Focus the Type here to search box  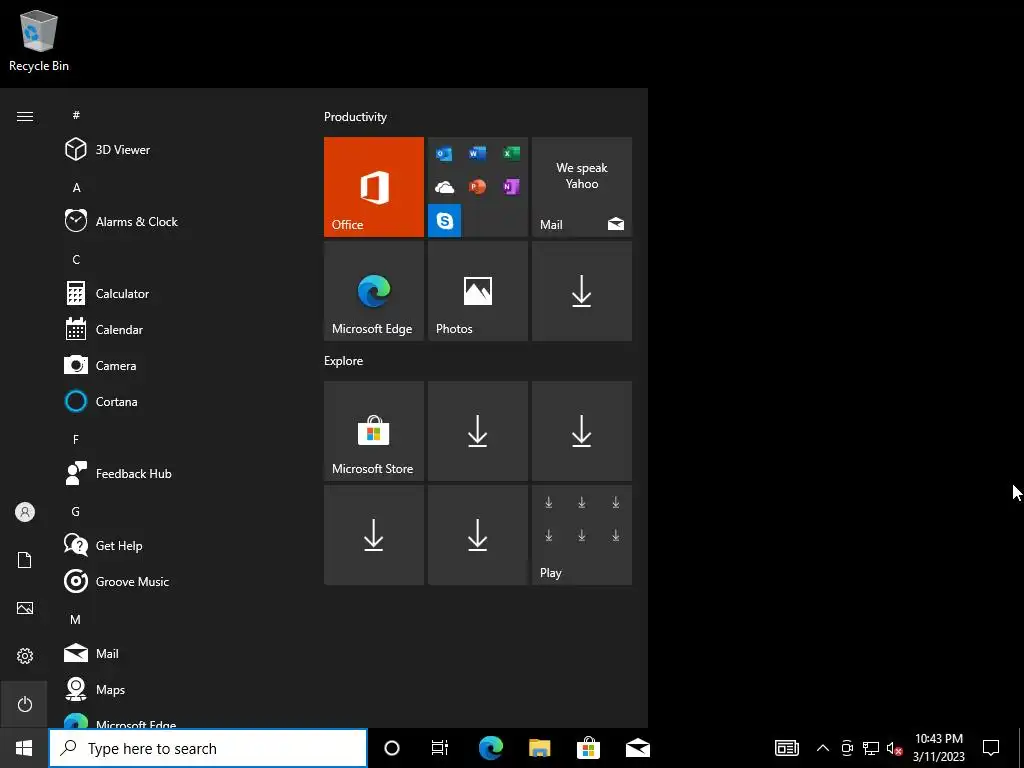[208, 748]
